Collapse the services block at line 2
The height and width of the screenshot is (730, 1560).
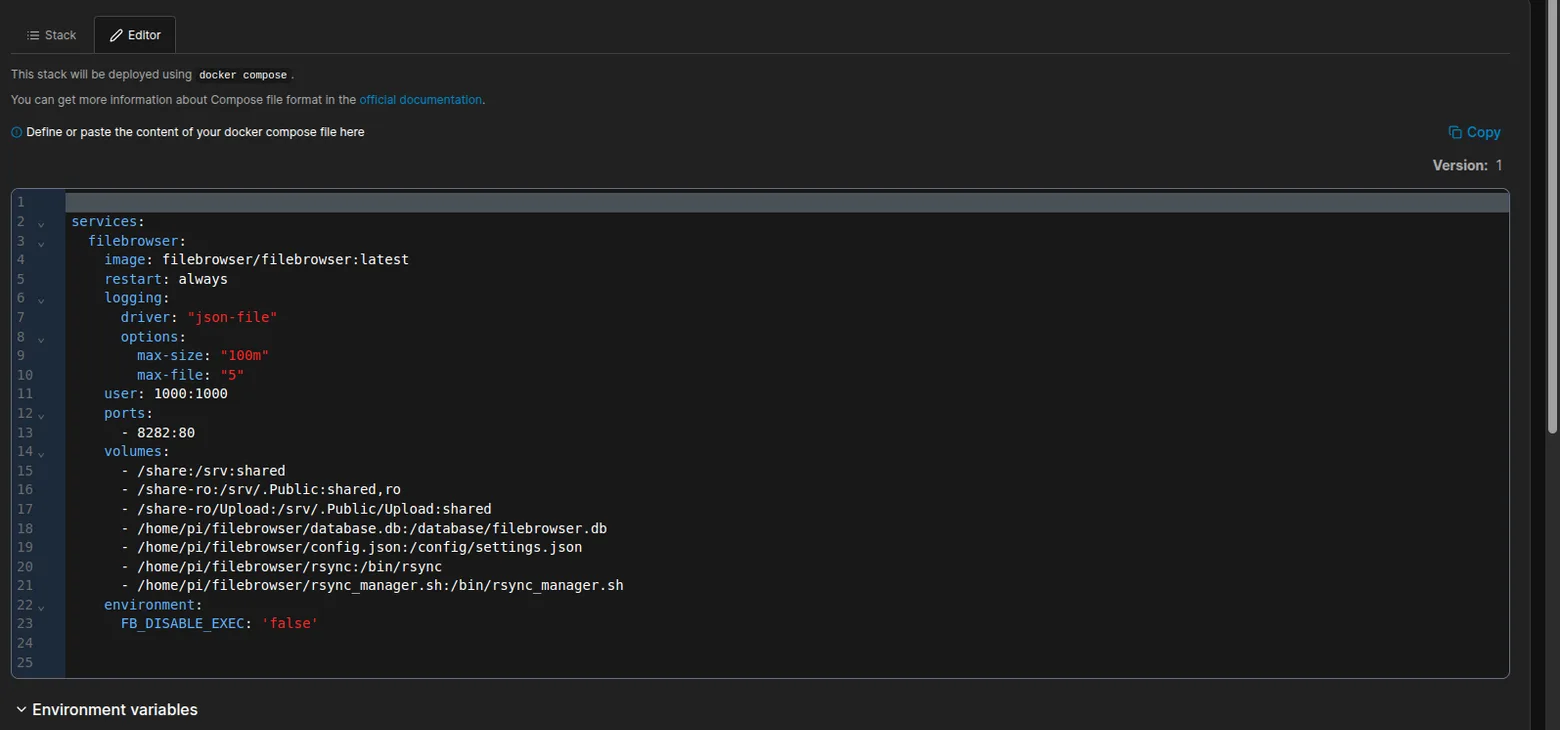click(41, 223)
